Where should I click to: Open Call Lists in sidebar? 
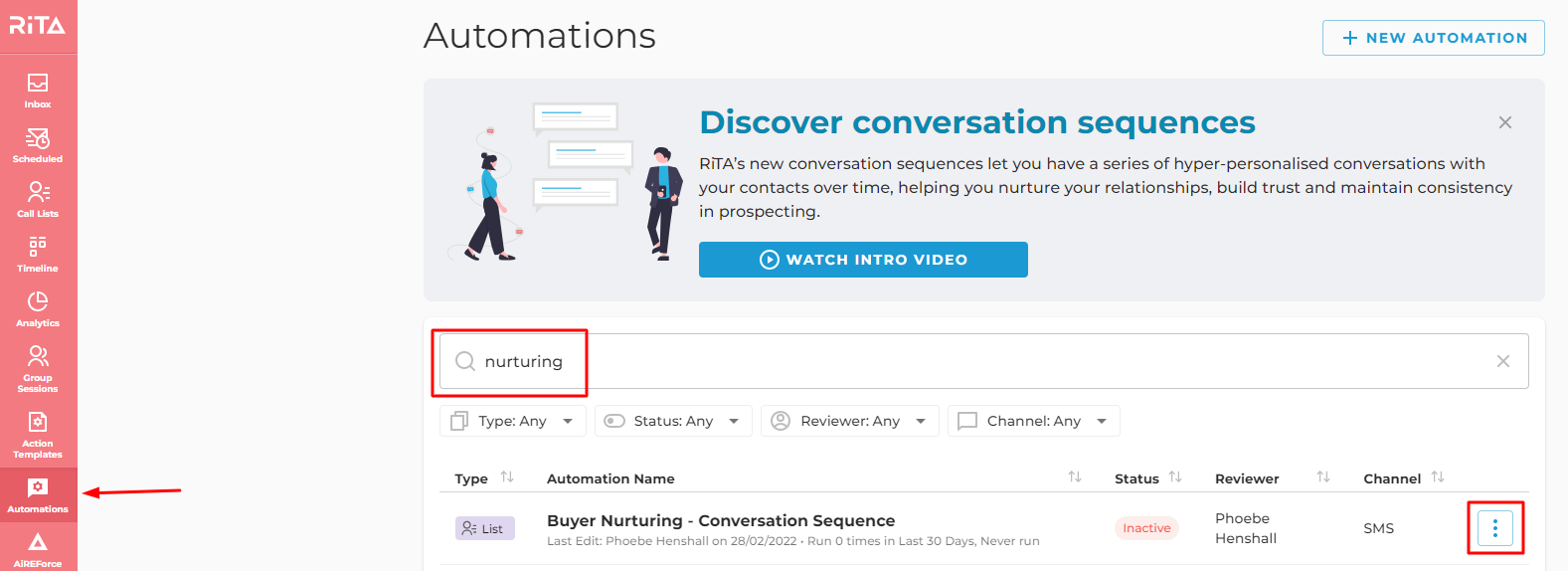pyautogui.click(x=38, y=199)
